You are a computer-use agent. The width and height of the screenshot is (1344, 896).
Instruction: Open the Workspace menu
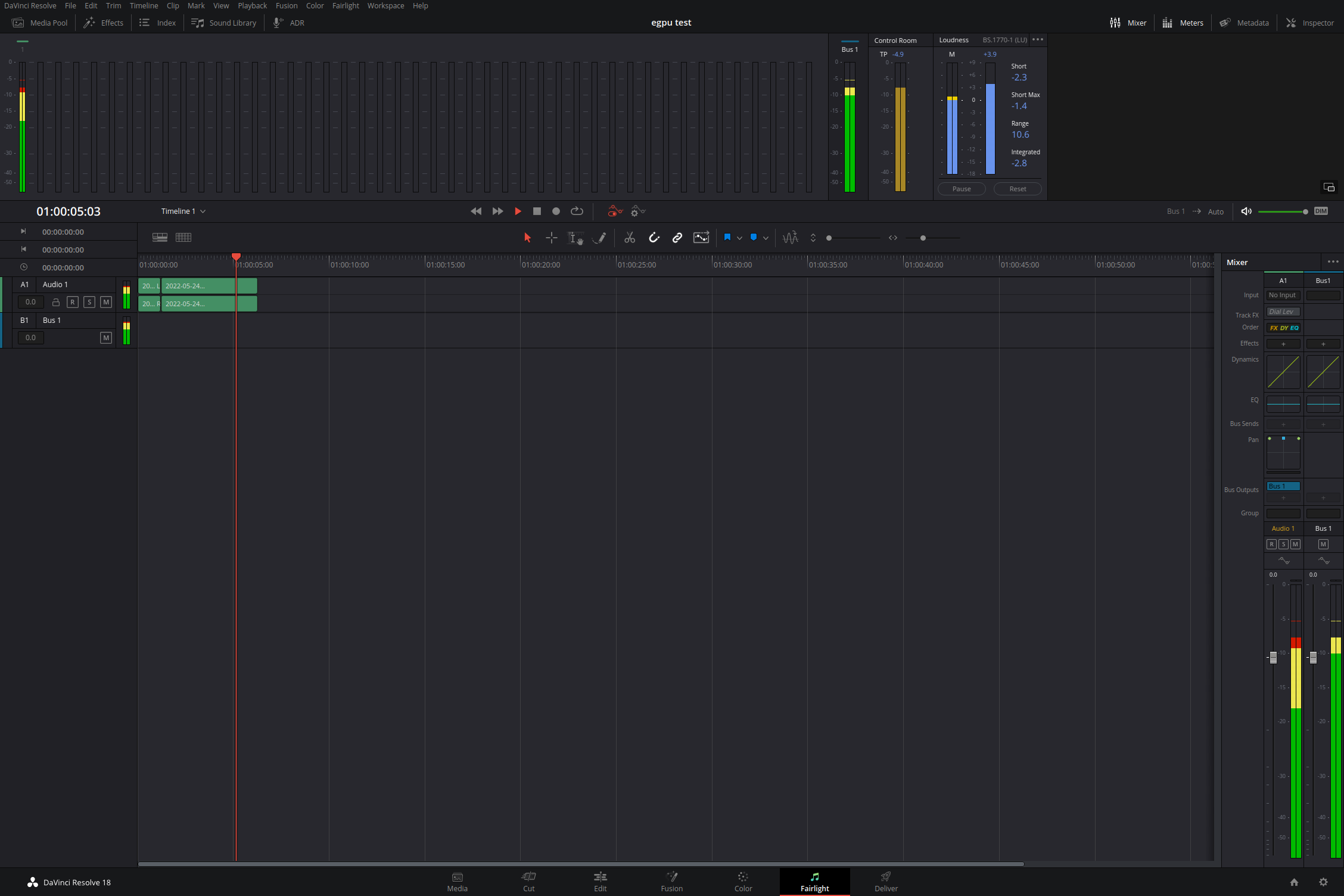pos(385,5)
